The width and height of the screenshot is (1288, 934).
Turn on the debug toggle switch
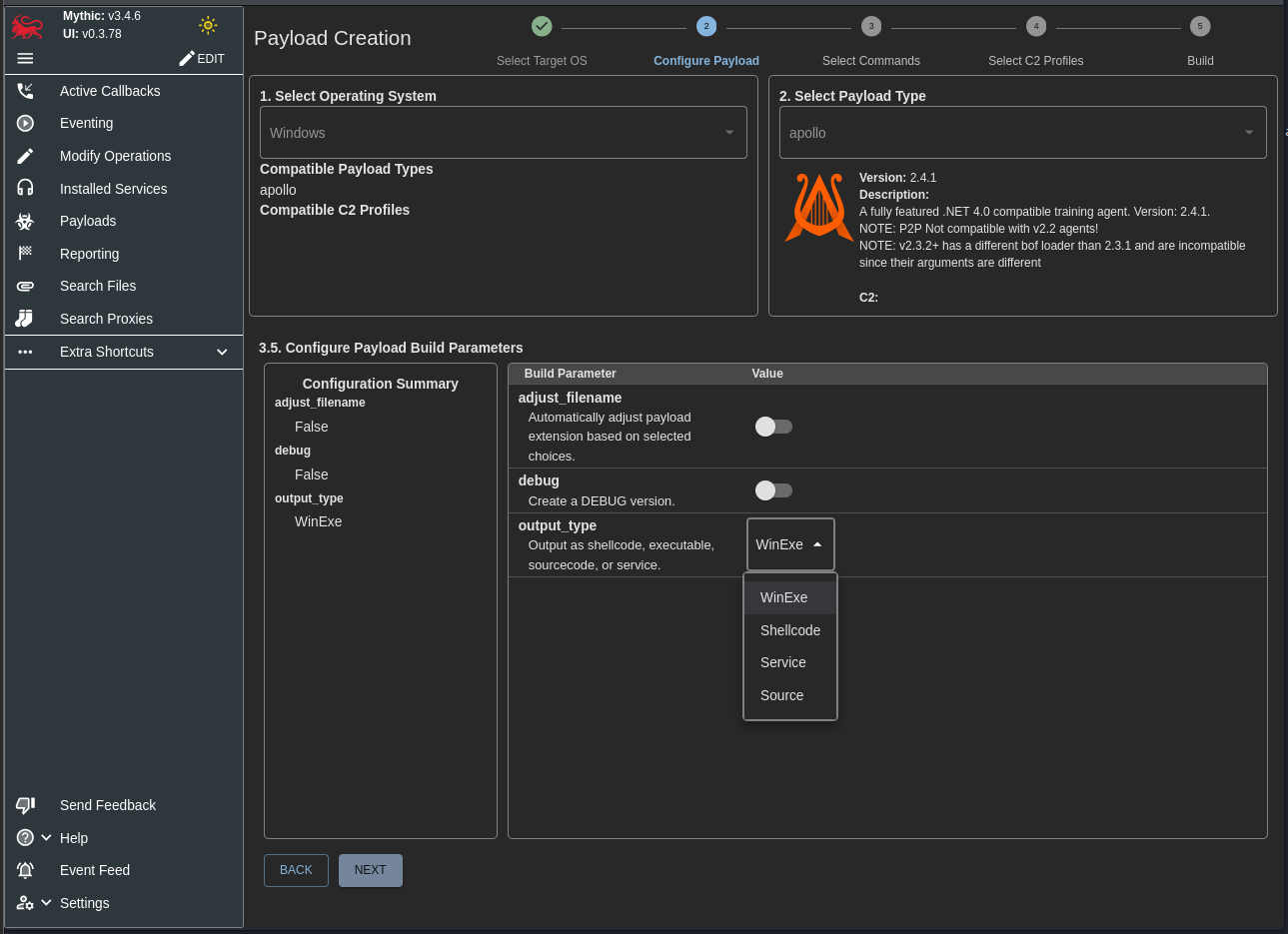coord(773,490)
